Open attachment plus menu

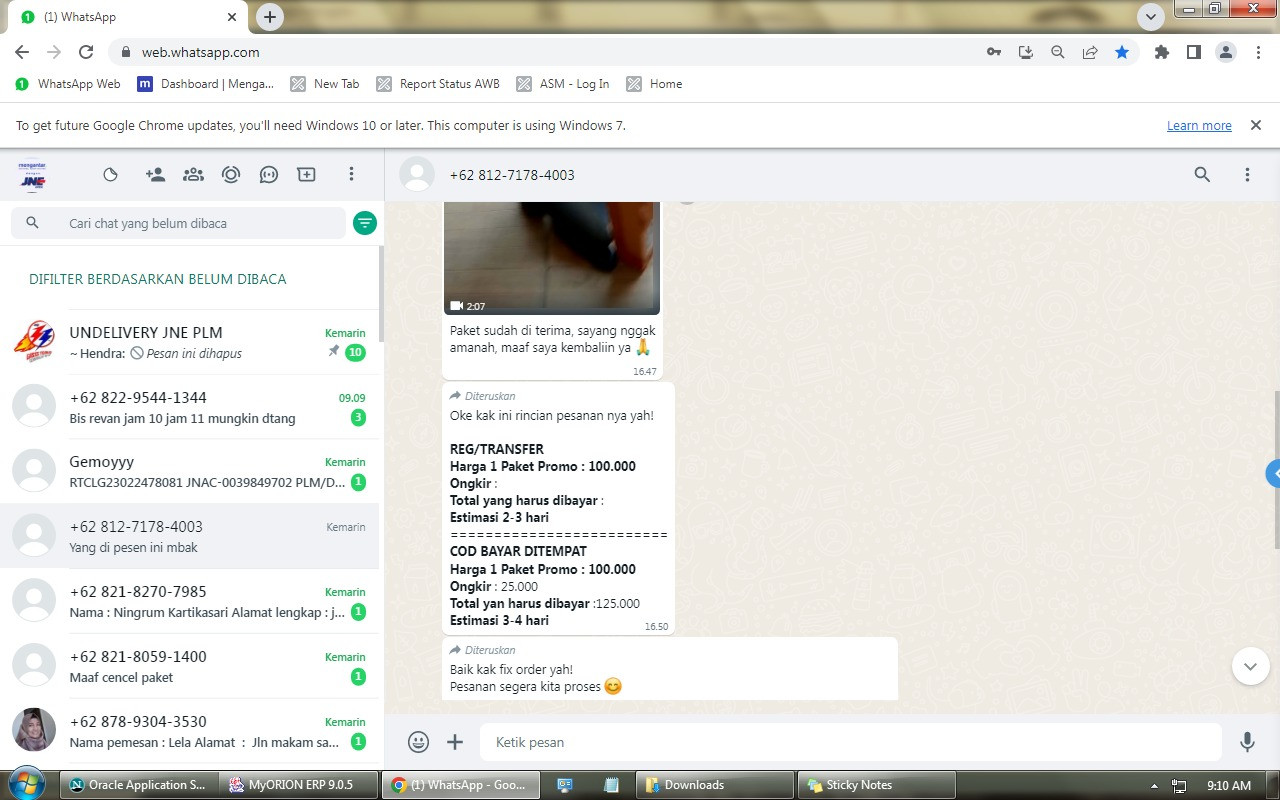tap(455, 742)
